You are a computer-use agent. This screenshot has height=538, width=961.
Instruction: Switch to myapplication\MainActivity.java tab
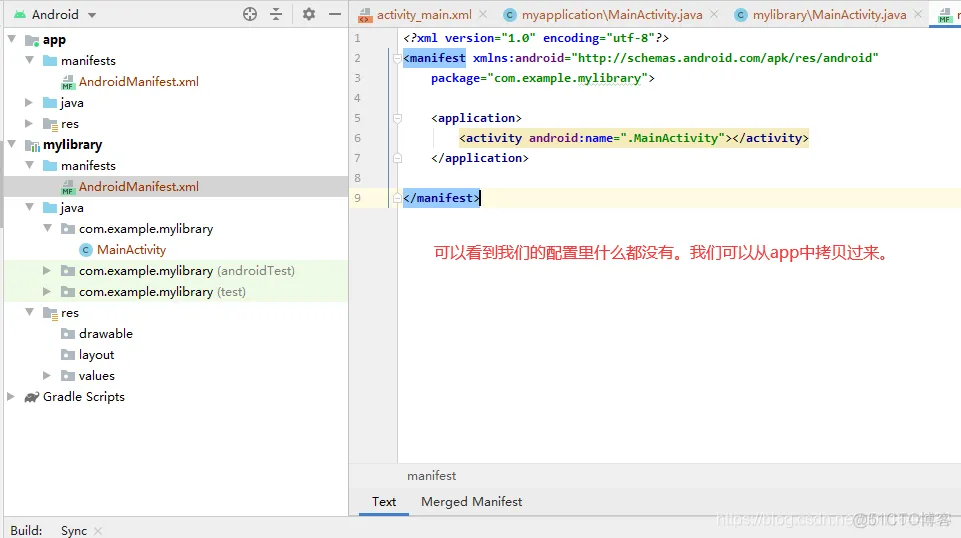612,15
